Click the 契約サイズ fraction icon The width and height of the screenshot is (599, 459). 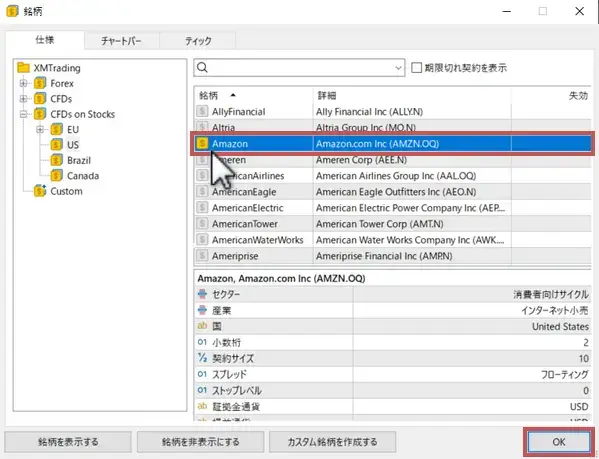click(x=202, y=358)
